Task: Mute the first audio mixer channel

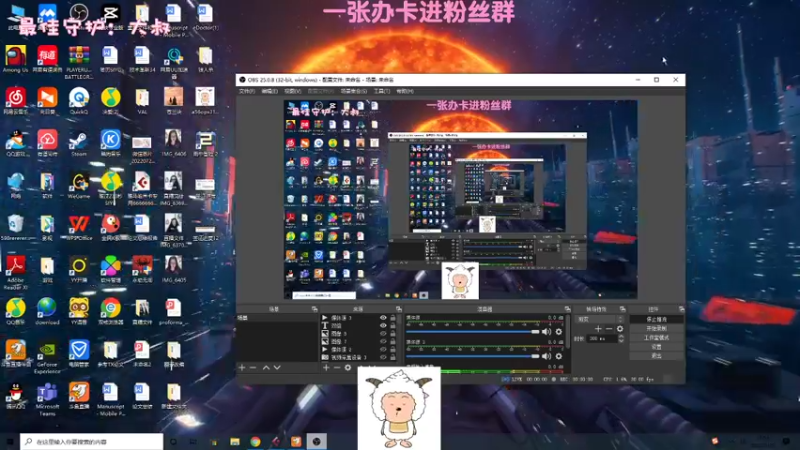Action: click(546, 332)
